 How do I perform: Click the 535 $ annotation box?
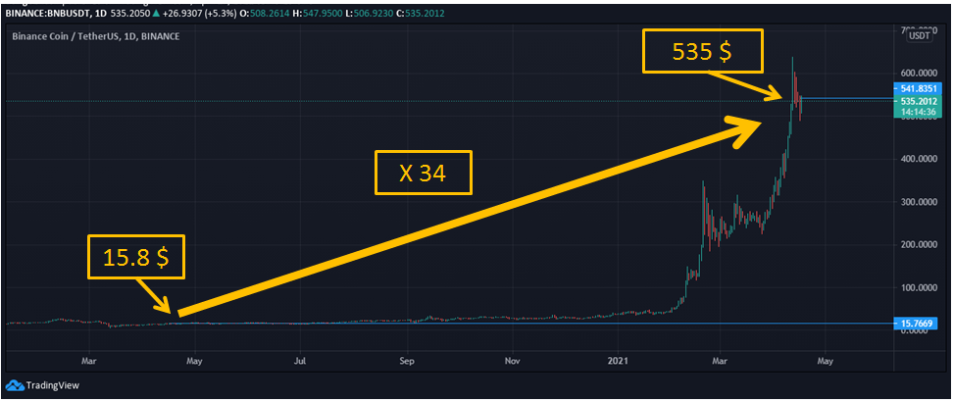point(702,51)
